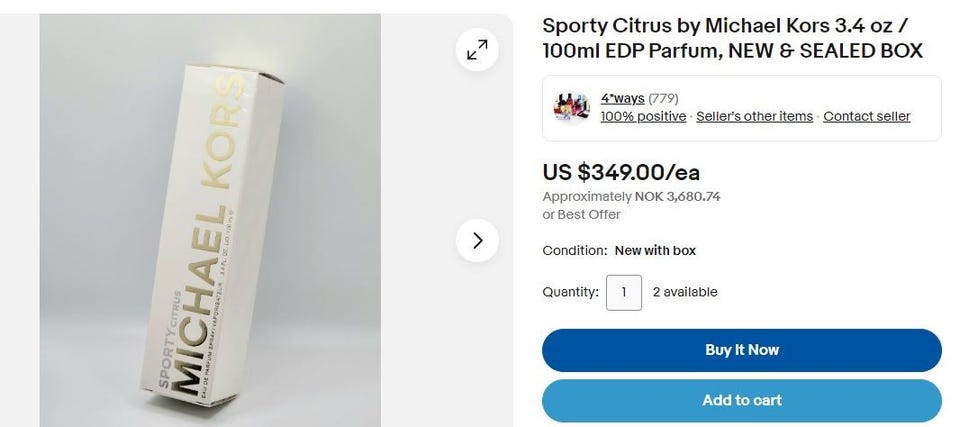Select the Sporty Citrus listing title
The height and width of the screenshot is (427, 960).
click(732, 38)
